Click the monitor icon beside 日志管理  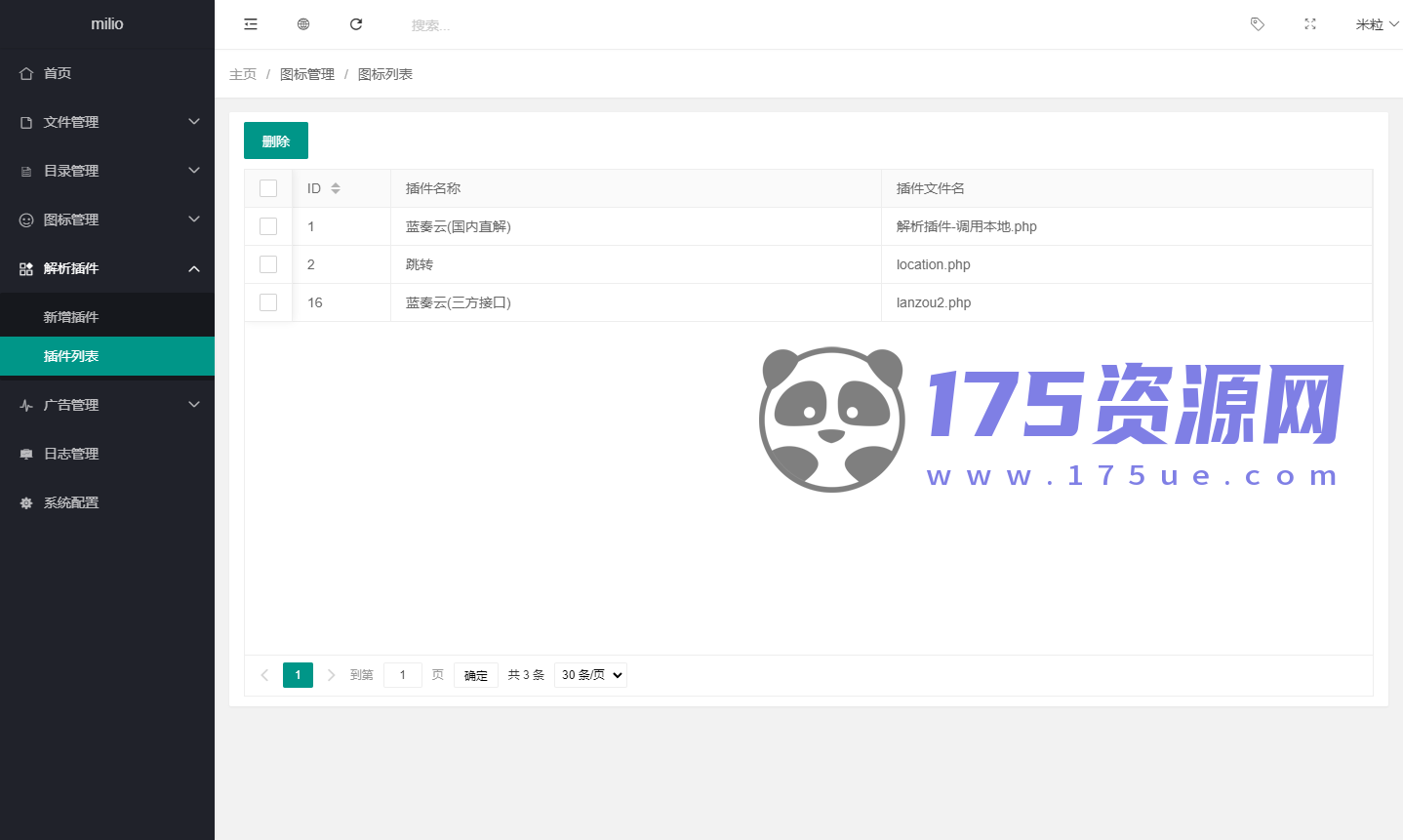tap(26, 454)
